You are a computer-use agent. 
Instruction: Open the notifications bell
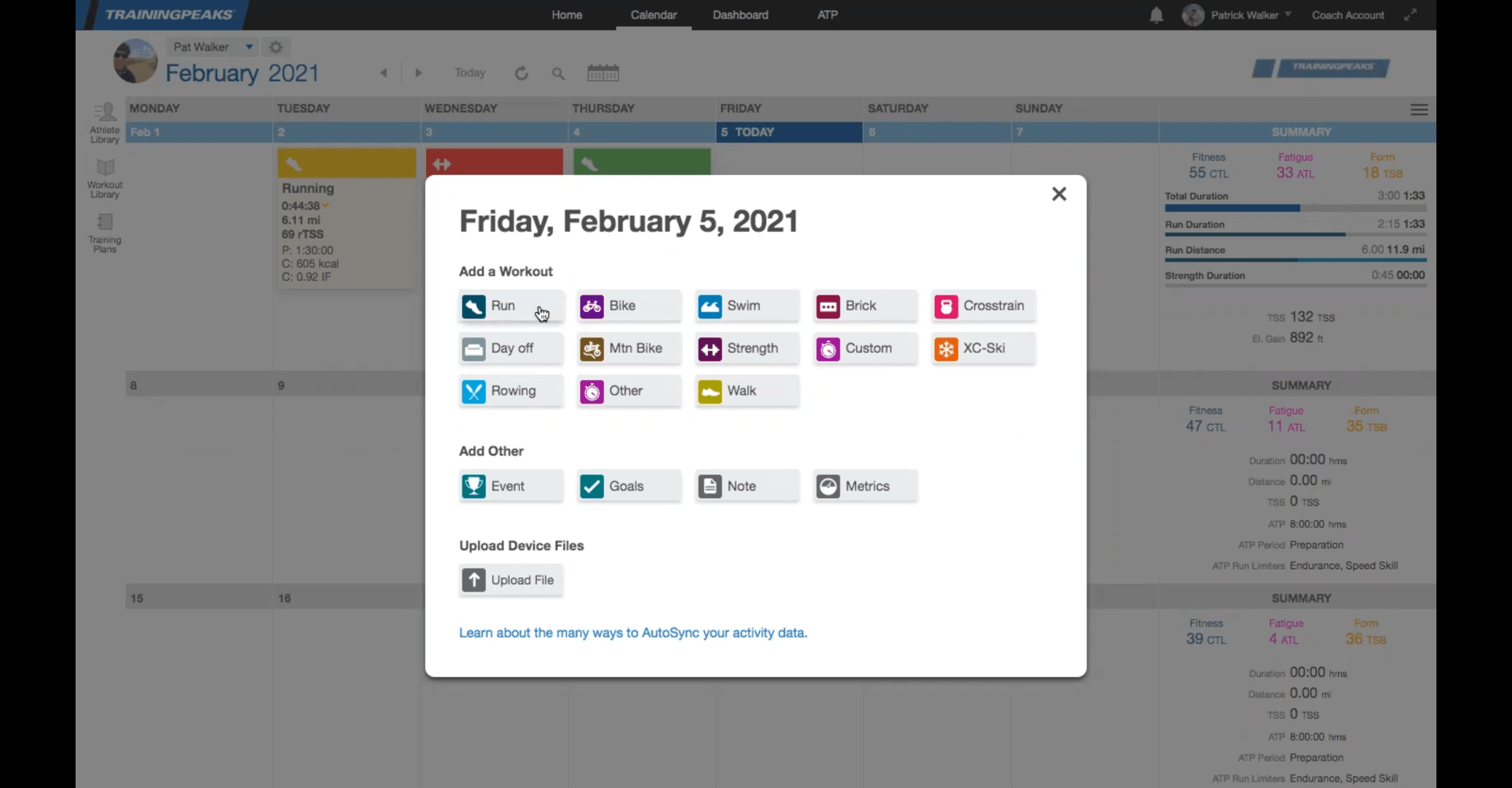pos(1156,15)
